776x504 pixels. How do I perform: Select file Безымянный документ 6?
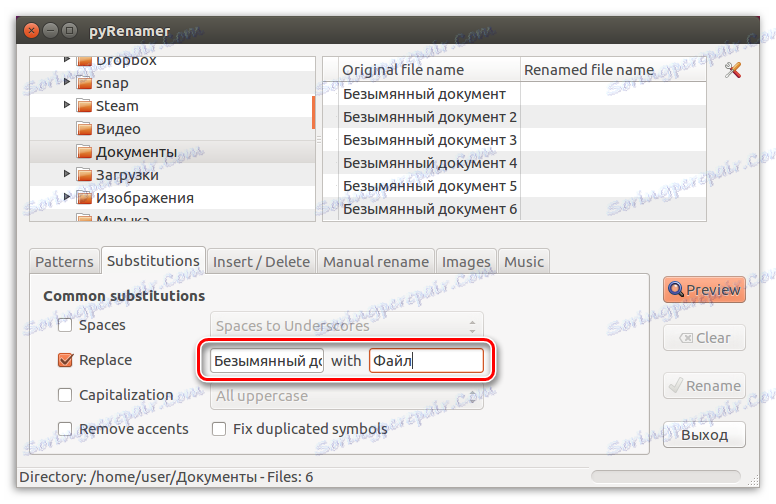coord(515,209)
